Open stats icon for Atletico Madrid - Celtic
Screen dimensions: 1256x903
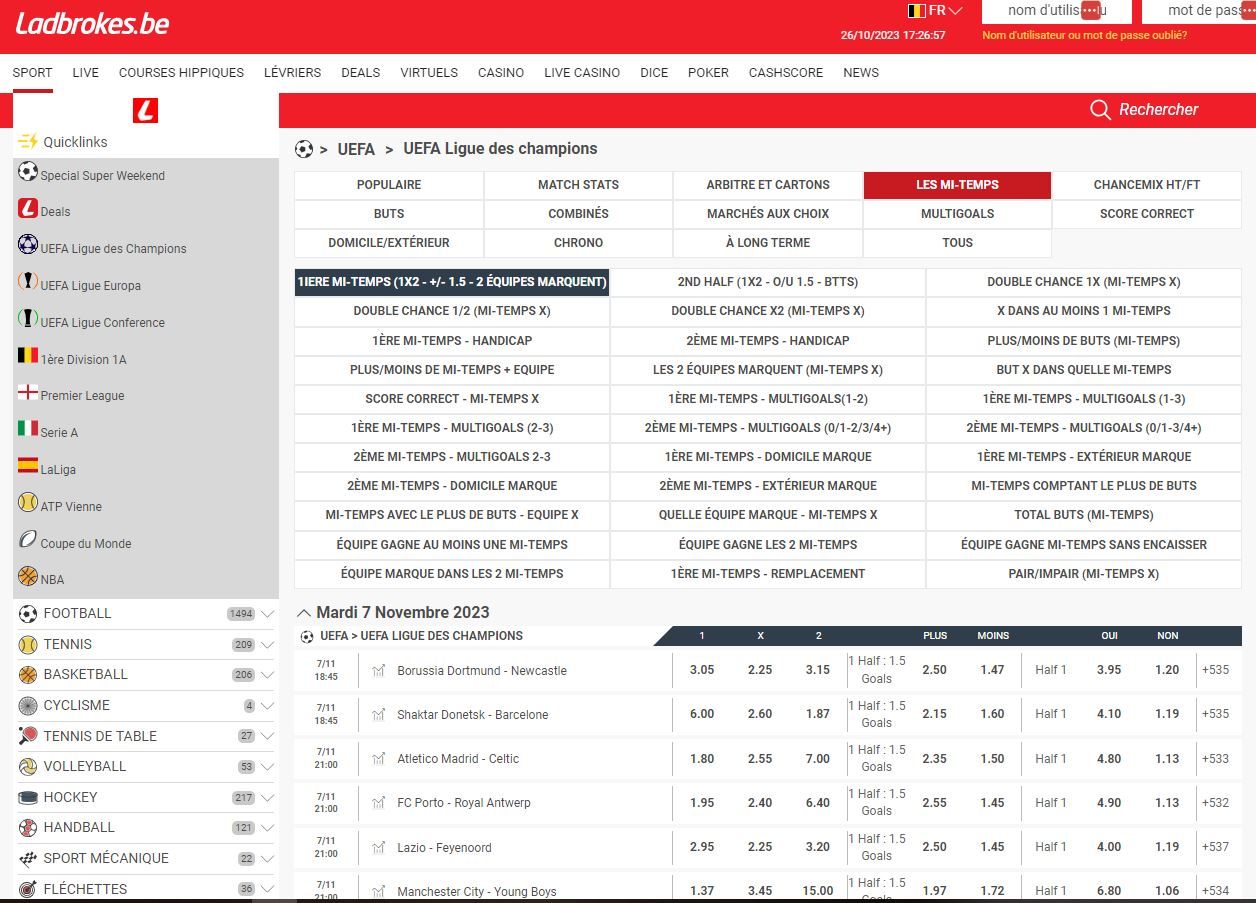[x=378, y=758]
